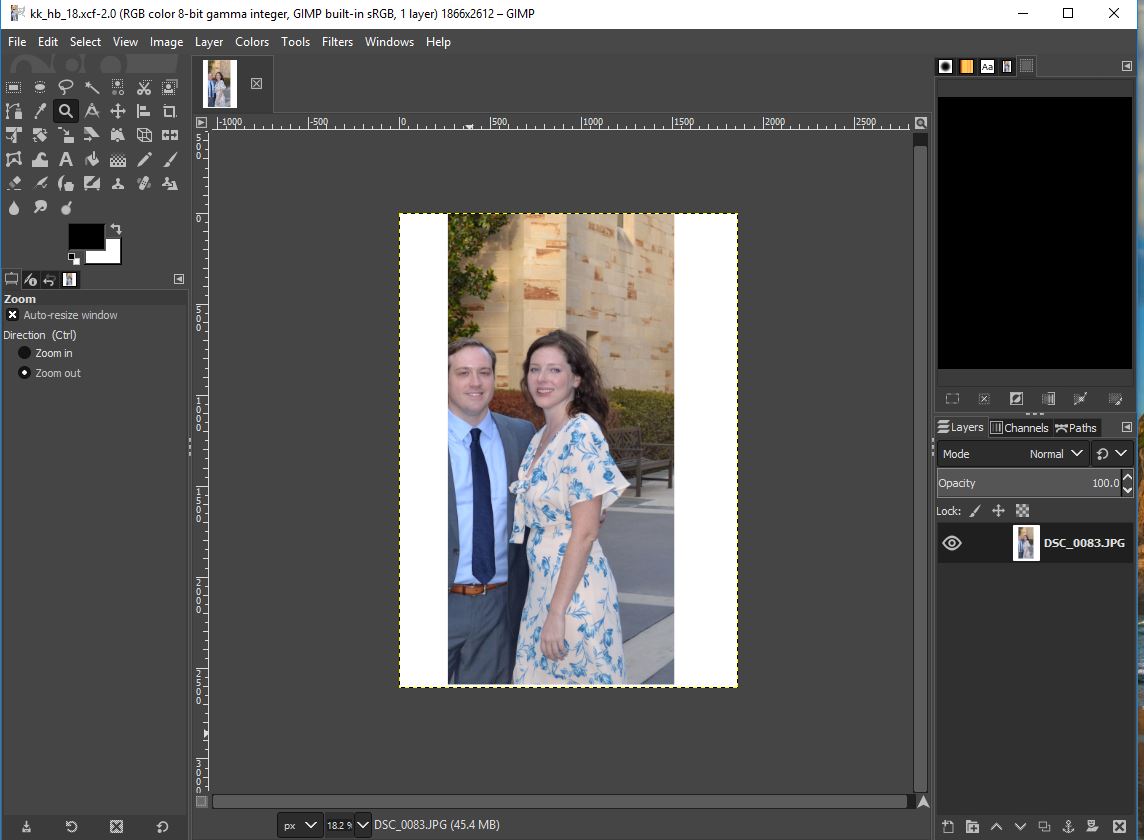
Task: Select the Zoom in radio button
Action: [25, 353]
